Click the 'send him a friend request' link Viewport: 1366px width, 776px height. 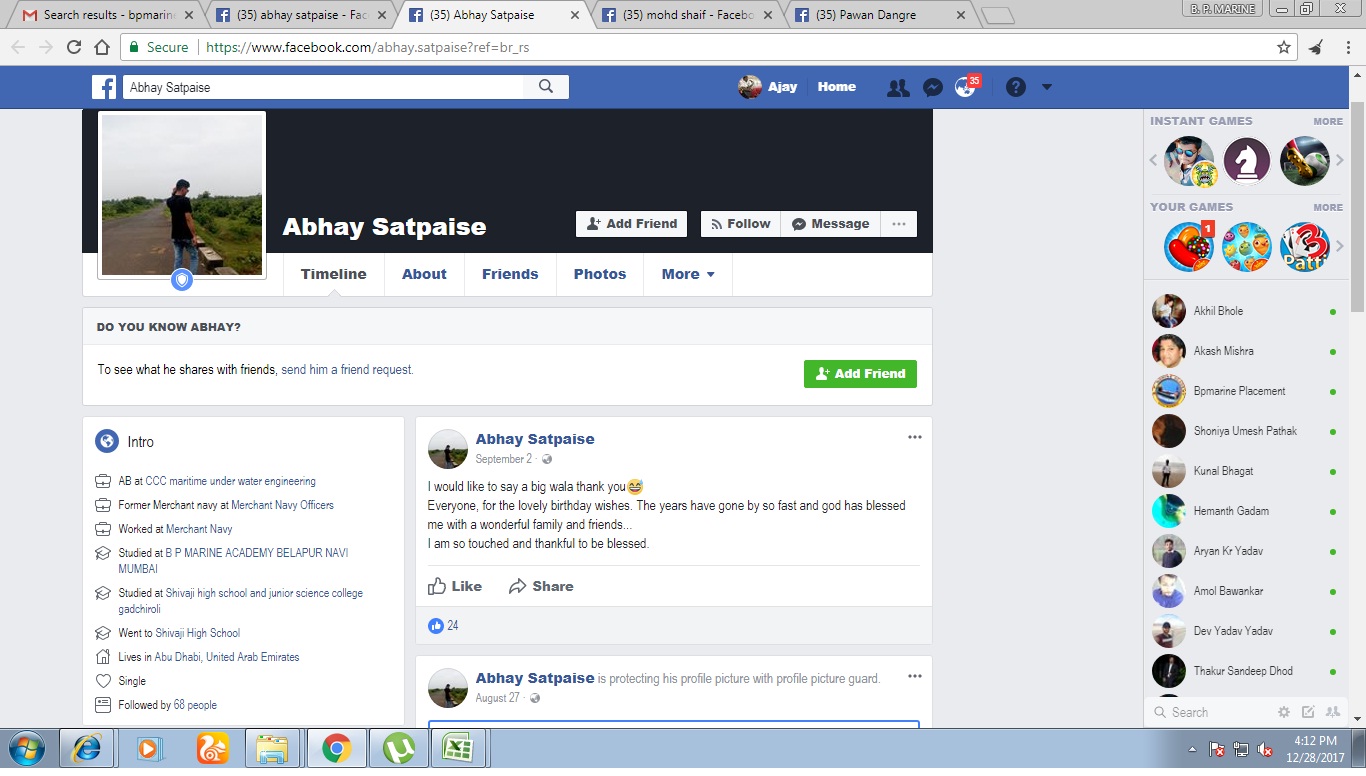(x=347, y=370)
